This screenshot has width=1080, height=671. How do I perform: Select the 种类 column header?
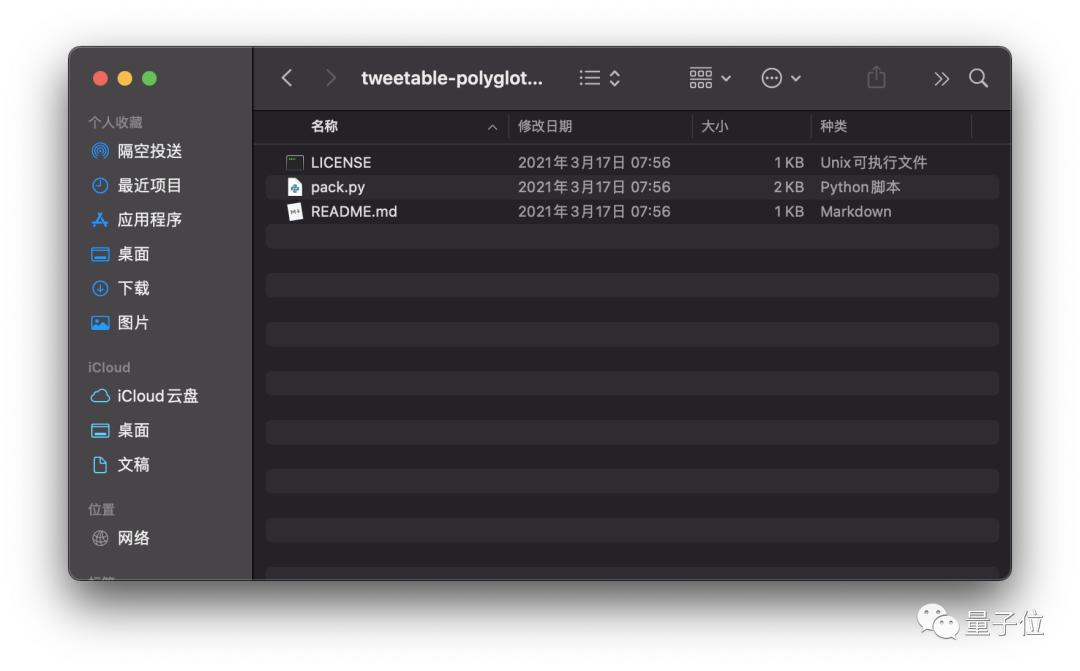click(831, 127)
